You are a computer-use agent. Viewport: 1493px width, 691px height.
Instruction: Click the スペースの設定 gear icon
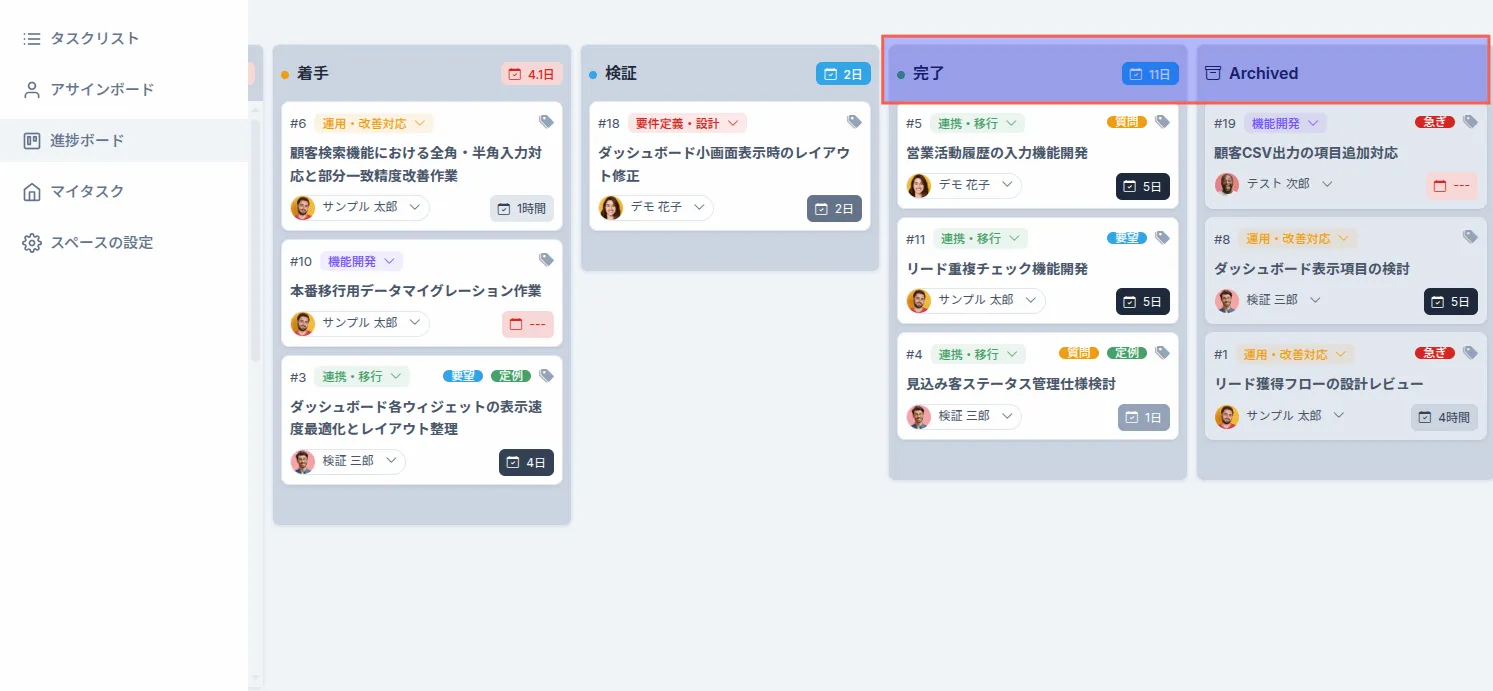click(x=32, y=242)
